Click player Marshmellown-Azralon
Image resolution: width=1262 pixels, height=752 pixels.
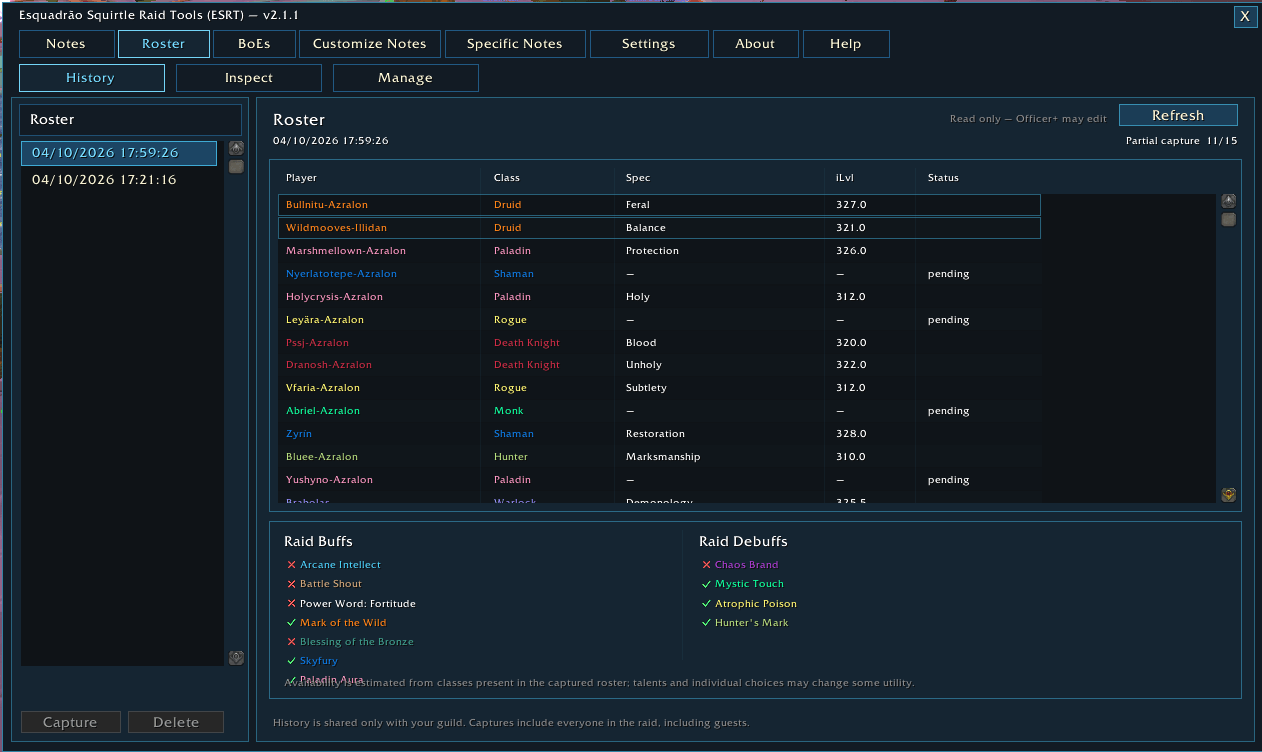(x=346, y=251)
